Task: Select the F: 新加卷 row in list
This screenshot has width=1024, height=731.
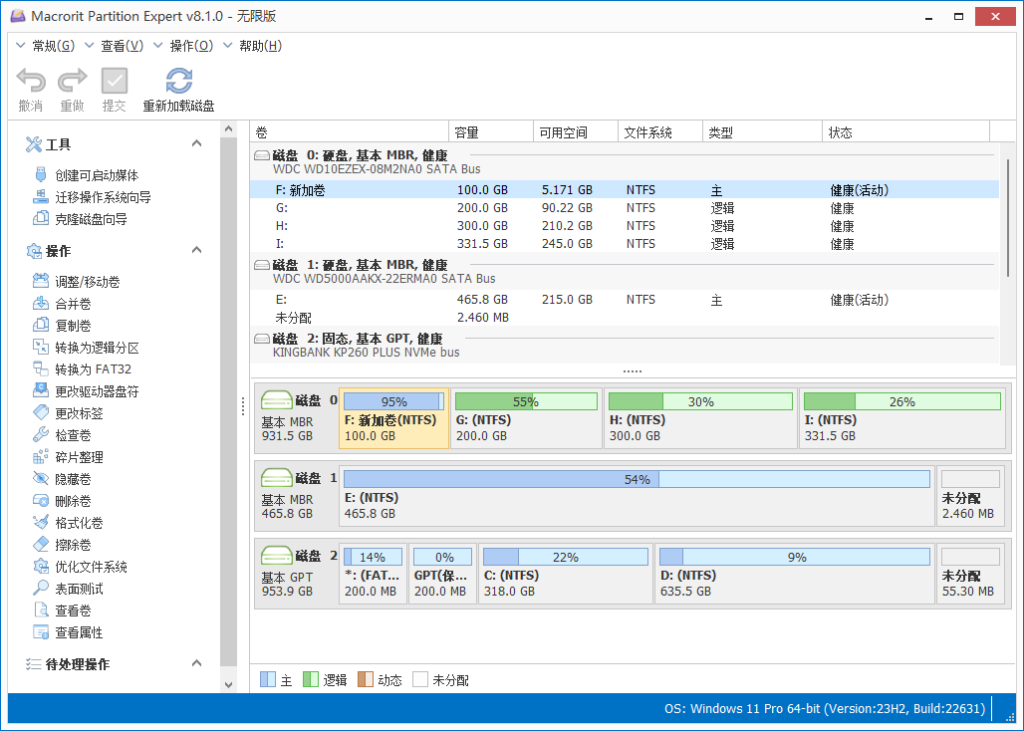Action: 624,190
